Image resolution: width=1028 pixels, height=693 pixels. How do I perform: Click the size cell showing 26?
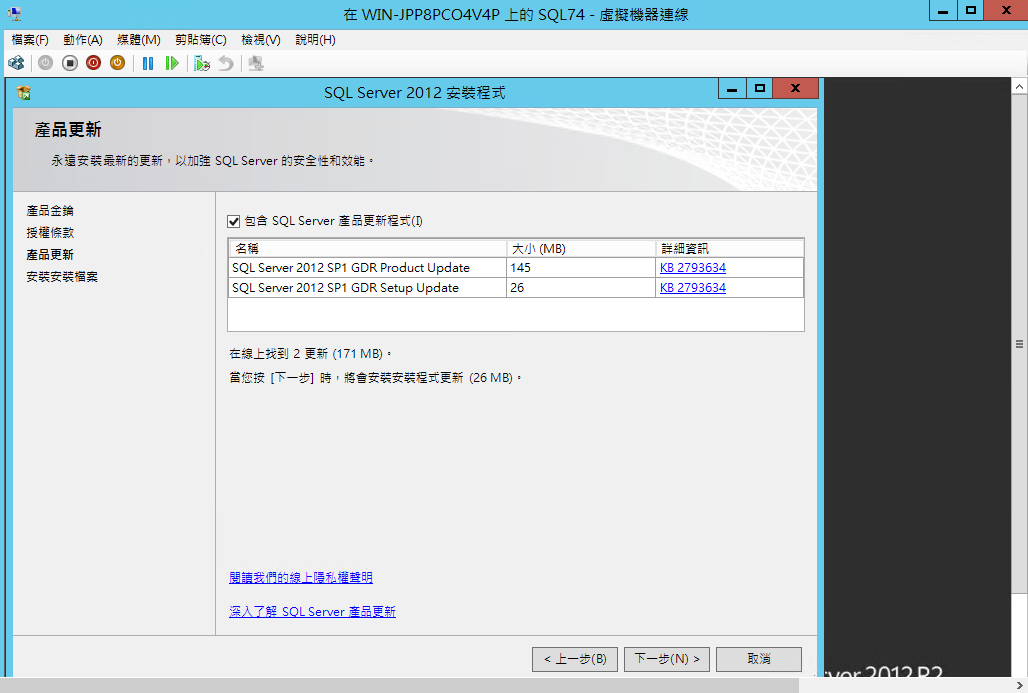(x=581, y=287)
